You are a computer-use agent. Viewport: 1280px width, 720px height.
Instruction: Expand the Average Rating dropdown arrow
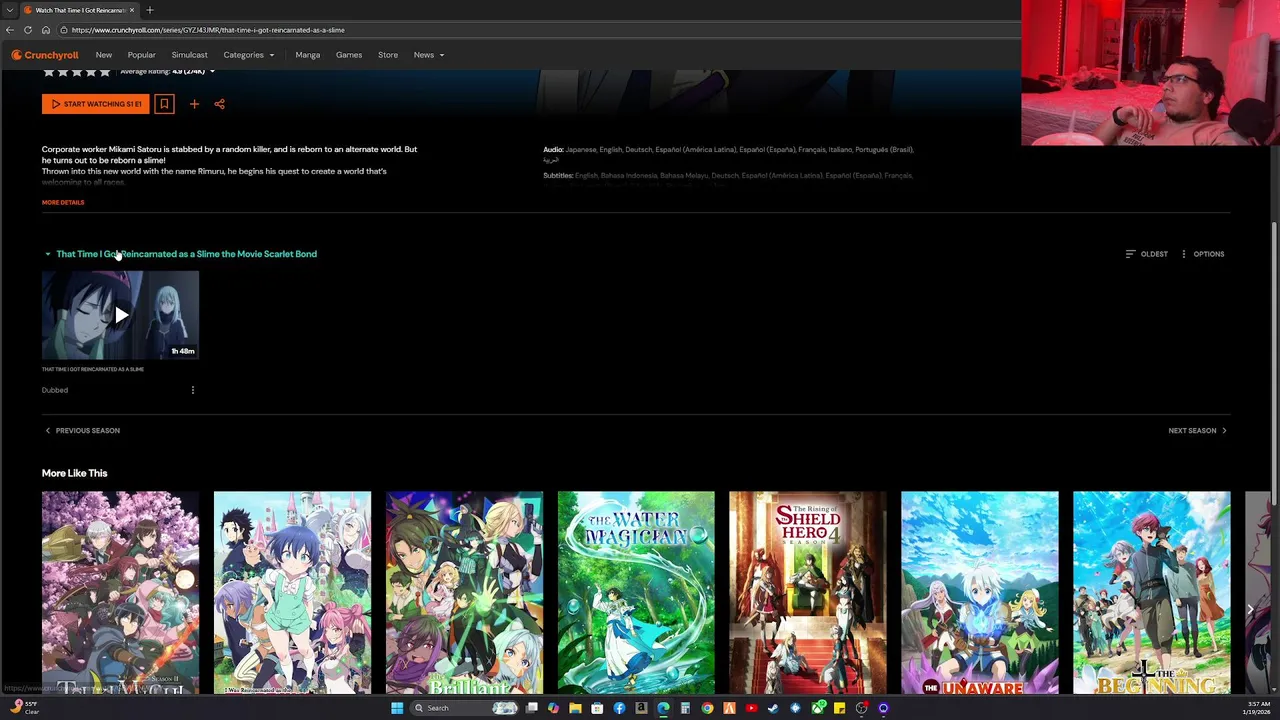[x=212, y=72]
